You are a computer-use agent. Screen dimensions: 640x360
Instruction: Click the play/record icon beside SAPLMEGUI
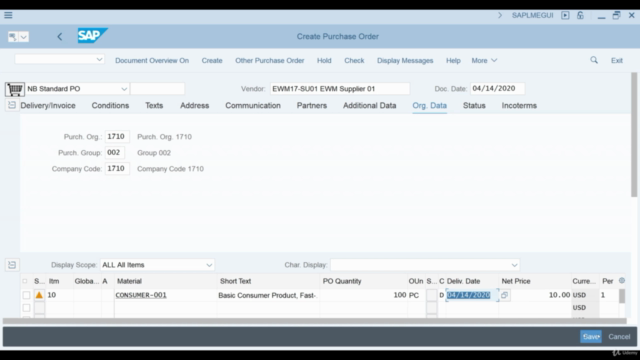coord(565,16)
